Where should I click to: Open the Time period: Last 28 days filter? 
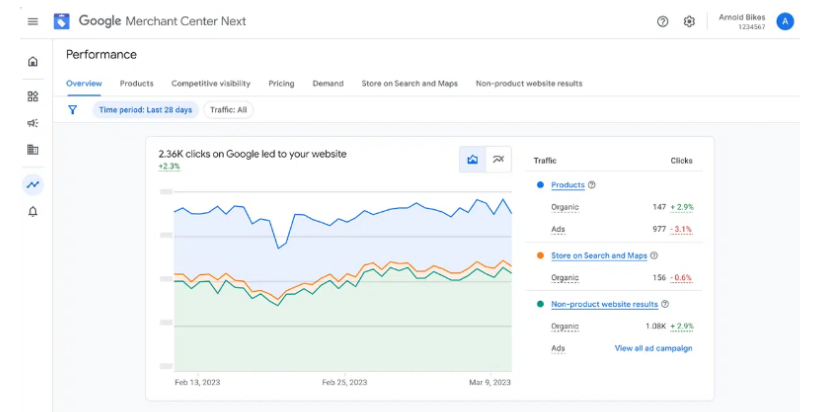pos(146,110)
